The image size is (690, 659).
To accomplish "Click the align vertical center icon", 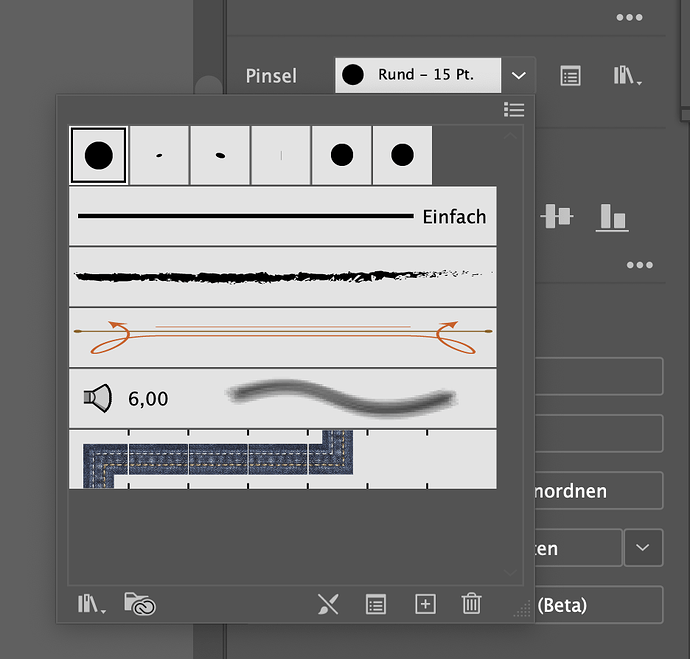I will 556,215.
